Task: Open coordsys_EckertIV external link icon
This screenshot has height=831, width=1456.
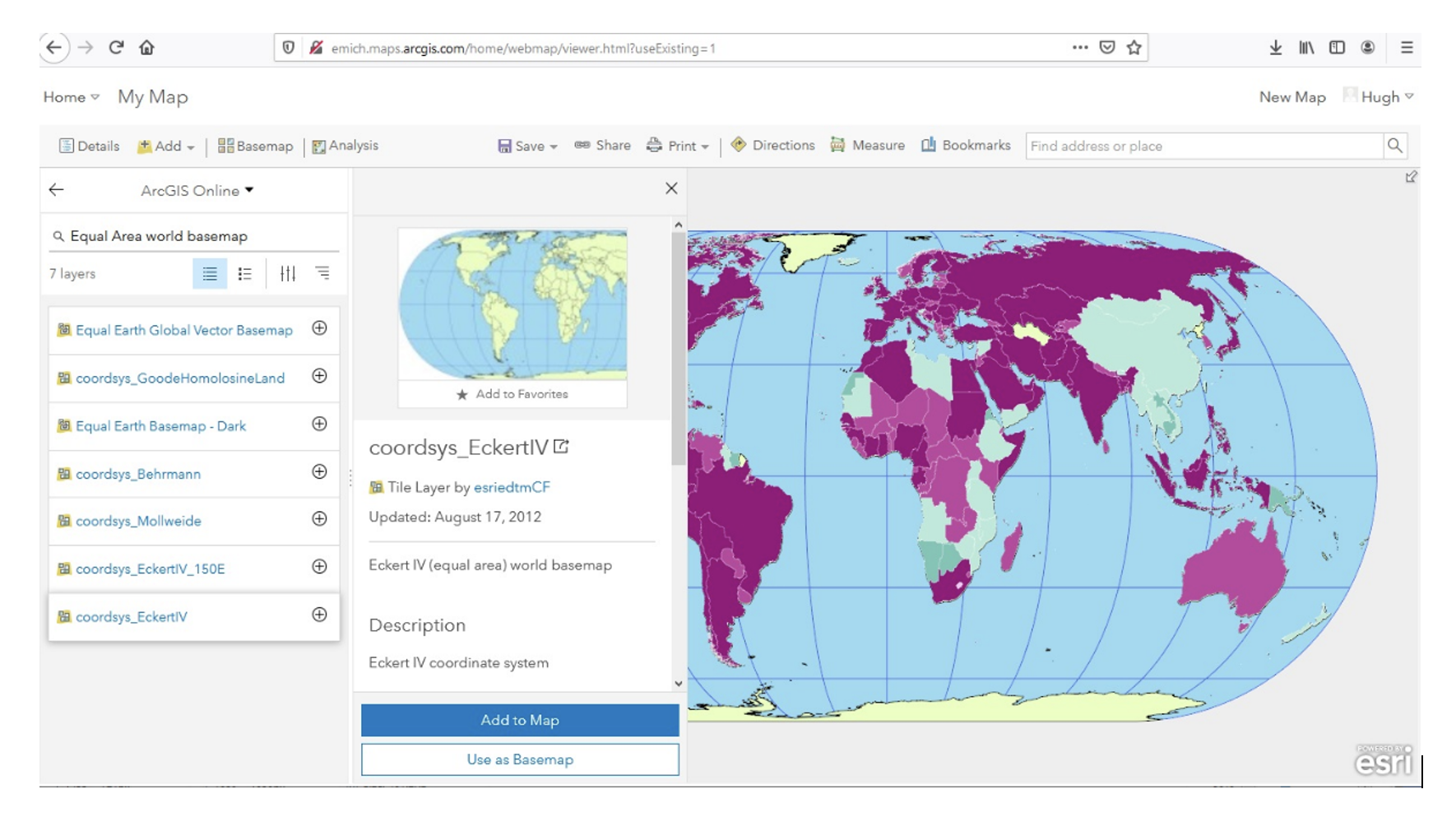Action: point(561,447)
